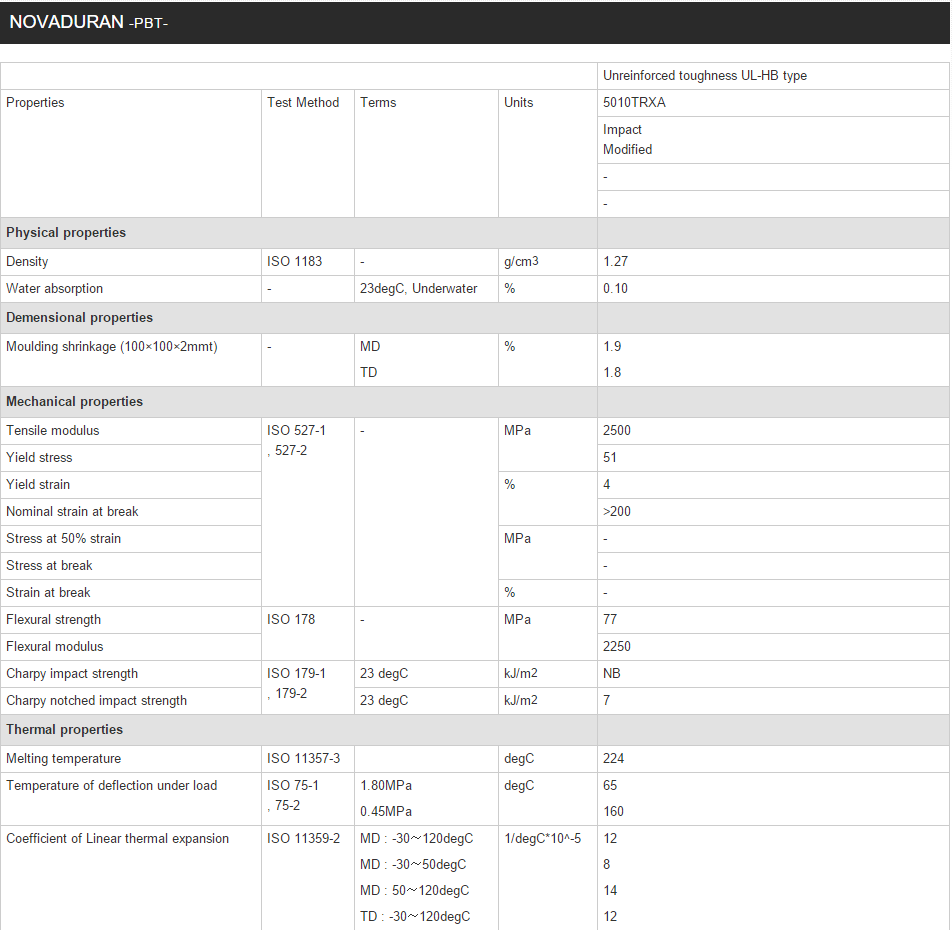Screen dimensions: 952x930
Task: Click the deflection temperature value 160
Action: click(x=613, y=812)
